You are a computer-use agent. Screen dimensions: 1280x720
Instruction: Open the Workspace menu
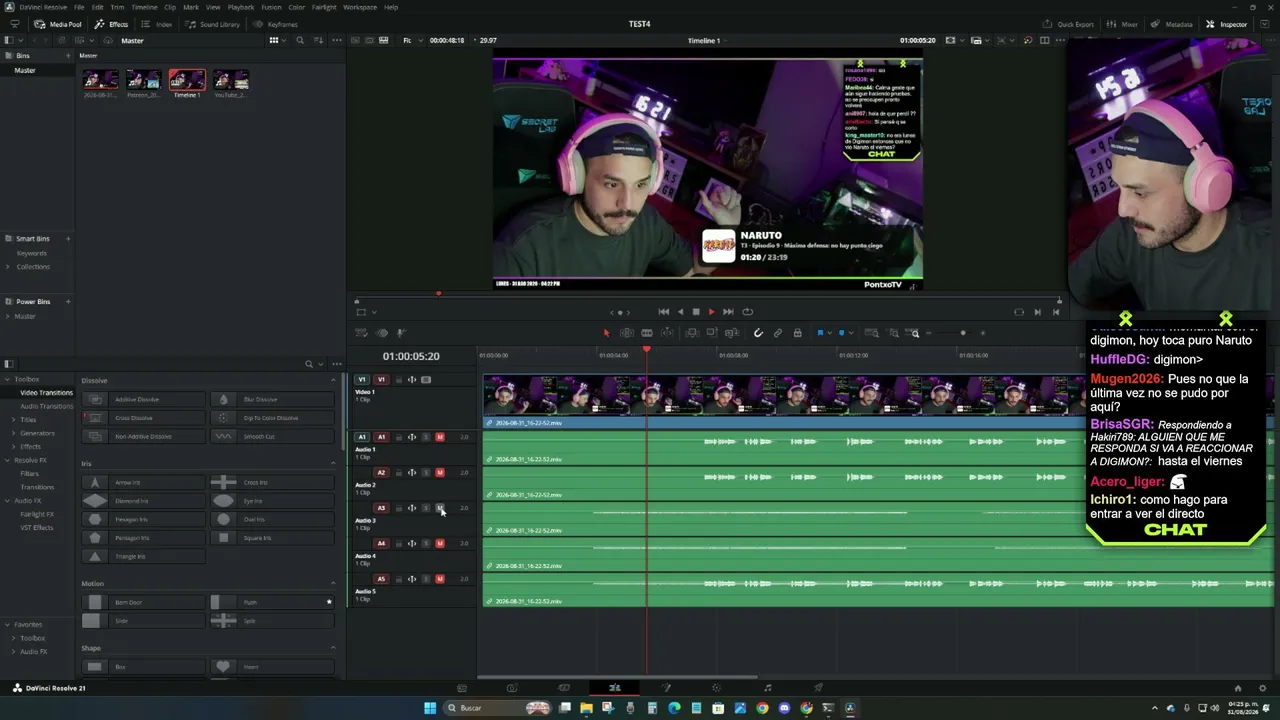pyautogui.click(x=360, y=7)
